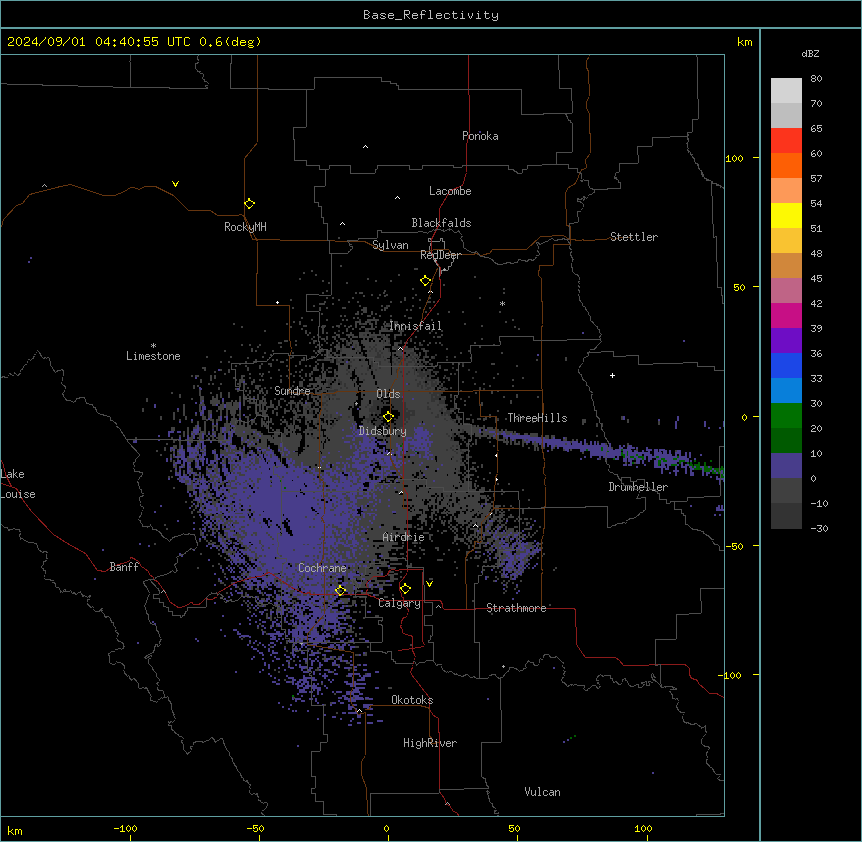Select the orange 57-60 dBZ legend swatch
The image size is (862, 842).
click(x=786, y=165)
